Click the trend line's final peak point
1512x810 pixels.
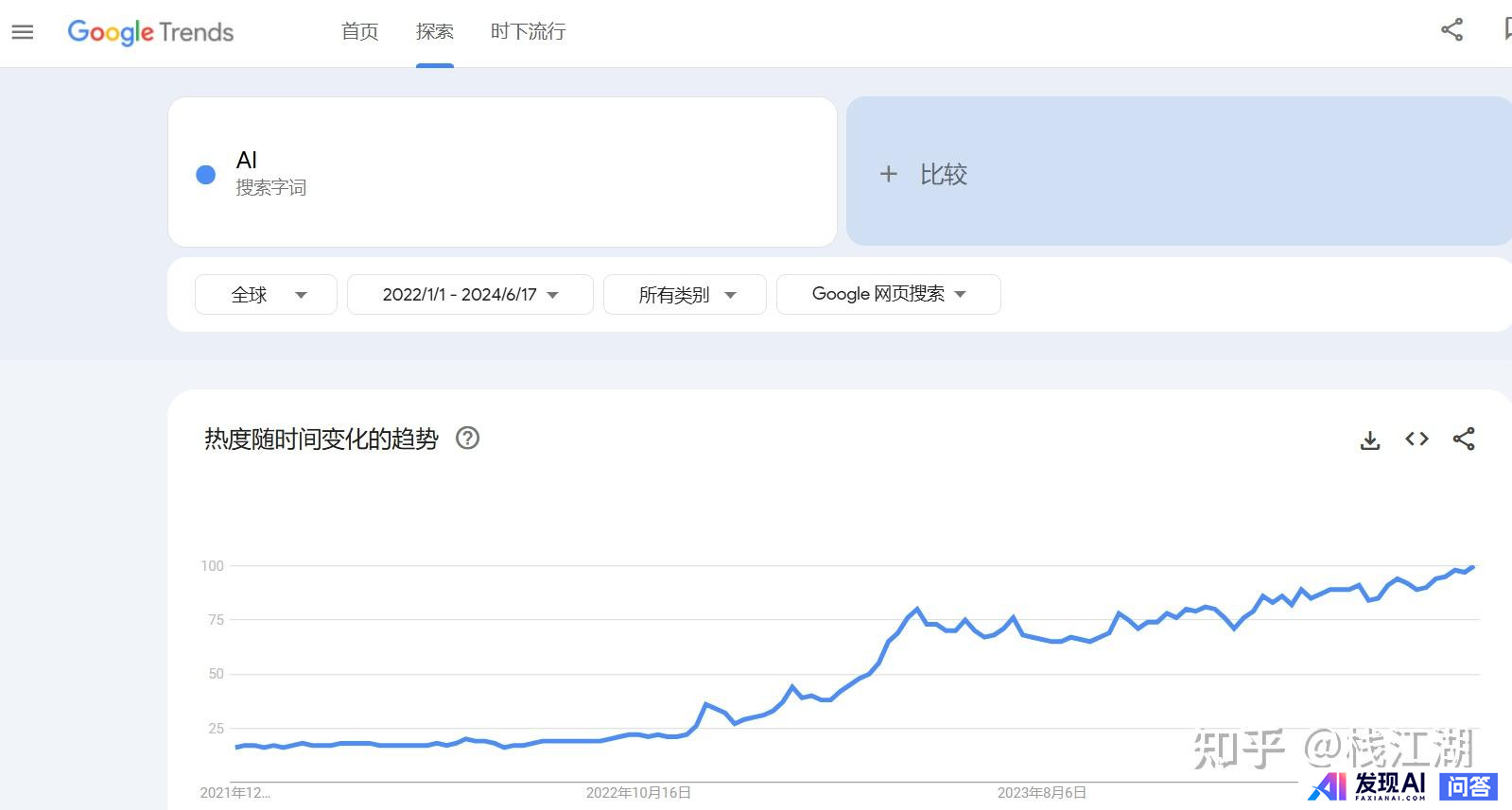pos(1472,567)
